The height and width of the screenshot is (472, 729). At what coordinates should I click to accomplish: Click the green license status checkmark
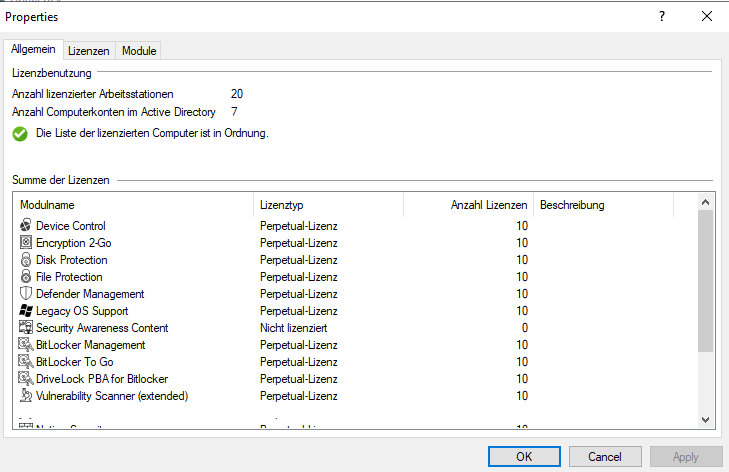click(x=20, y=133)
